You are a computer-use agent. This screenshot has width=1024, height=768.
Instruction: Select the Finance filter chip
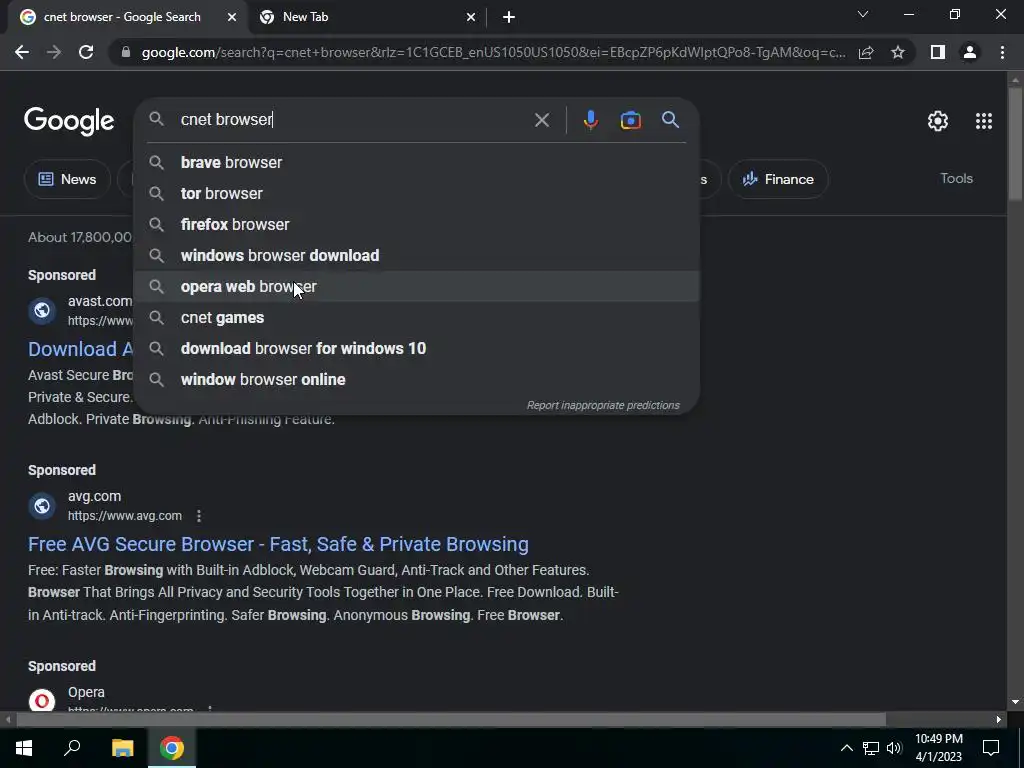click(778, 179)
